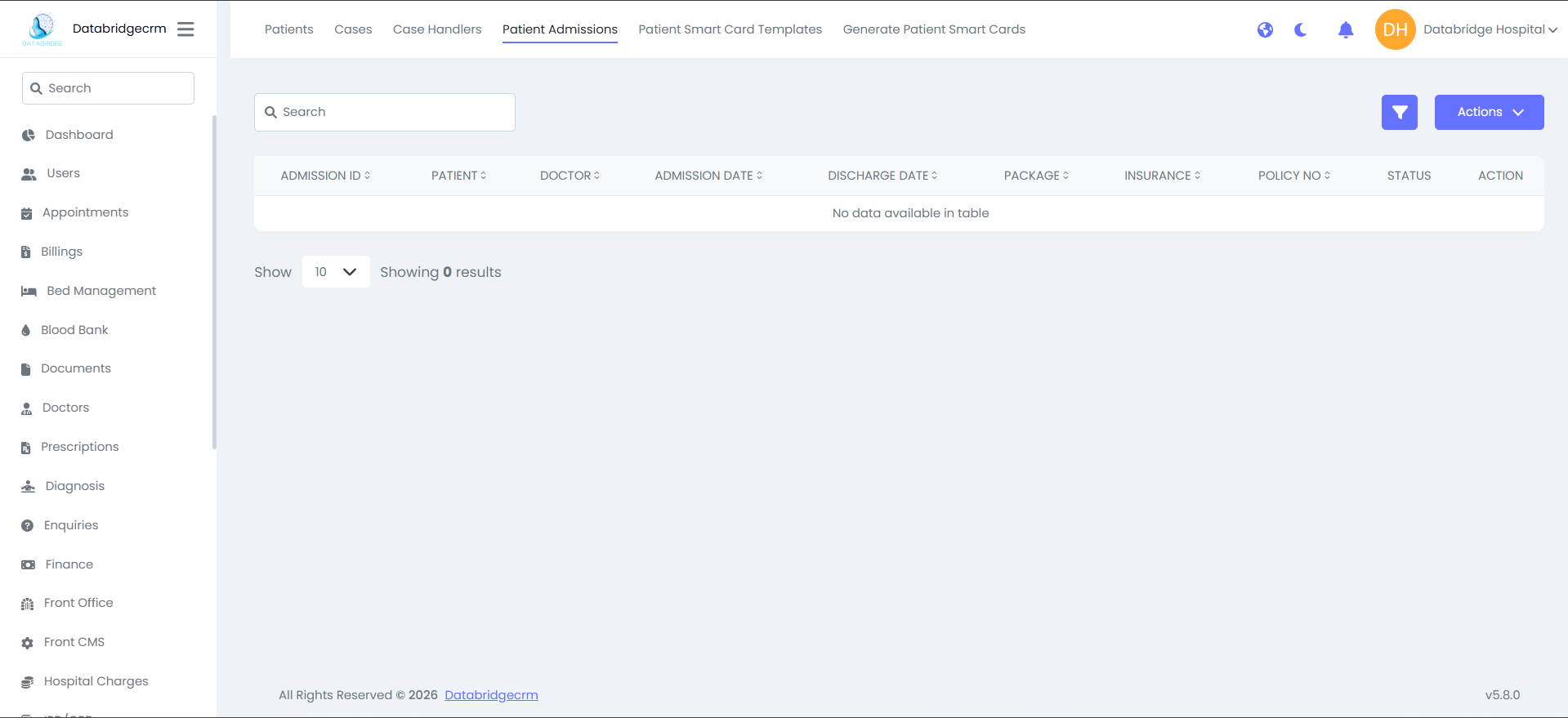Click the sidebar vertical scrollbar

tap(214, 282)
